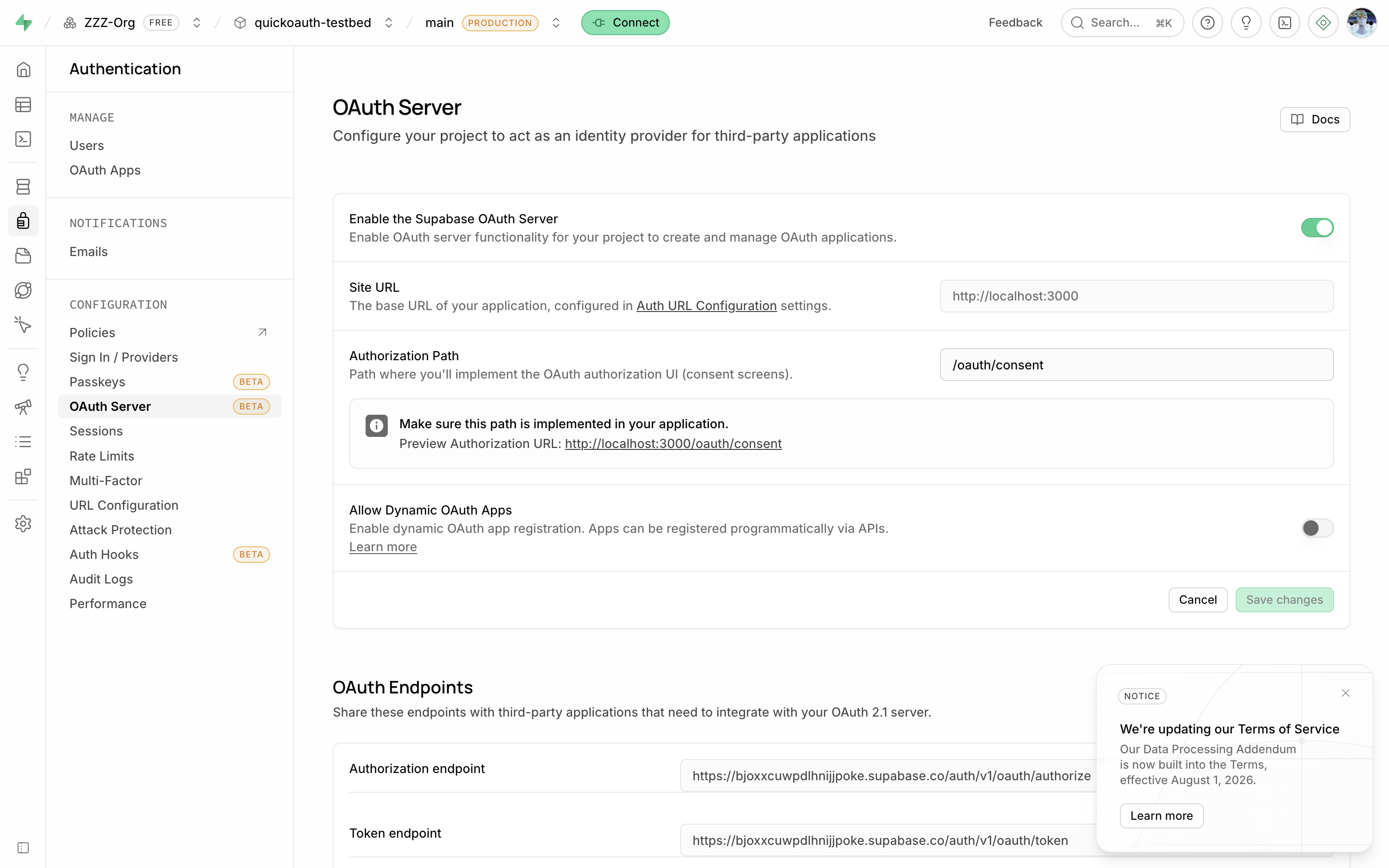Expand the project switcher chevrons
Screen dimensions: 1389x868
389,22
